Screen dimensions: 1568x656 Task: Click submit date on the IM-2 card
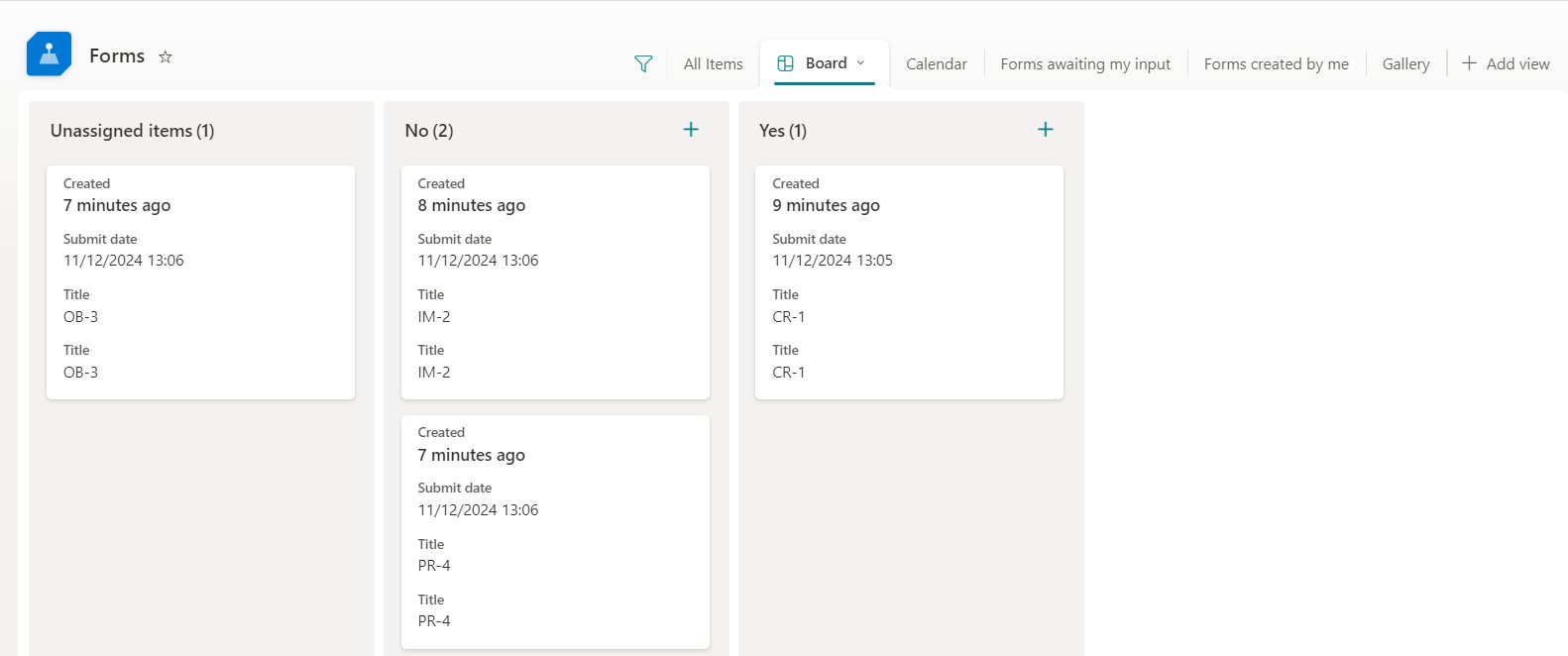[x=478, y=261]
